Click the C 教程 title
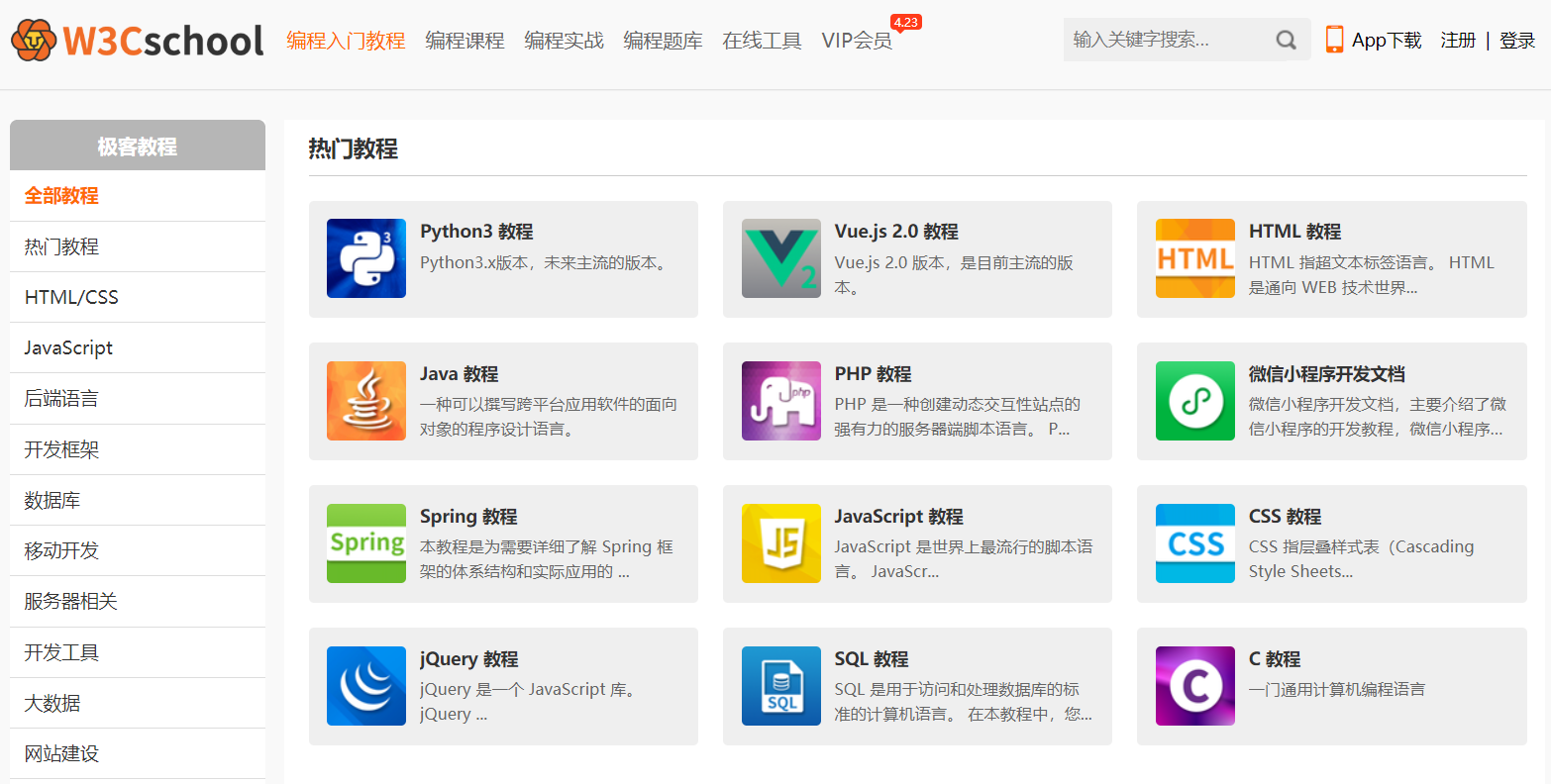Image resolution: width=1551 pixels, height=784 pixels. [1275, 659]
